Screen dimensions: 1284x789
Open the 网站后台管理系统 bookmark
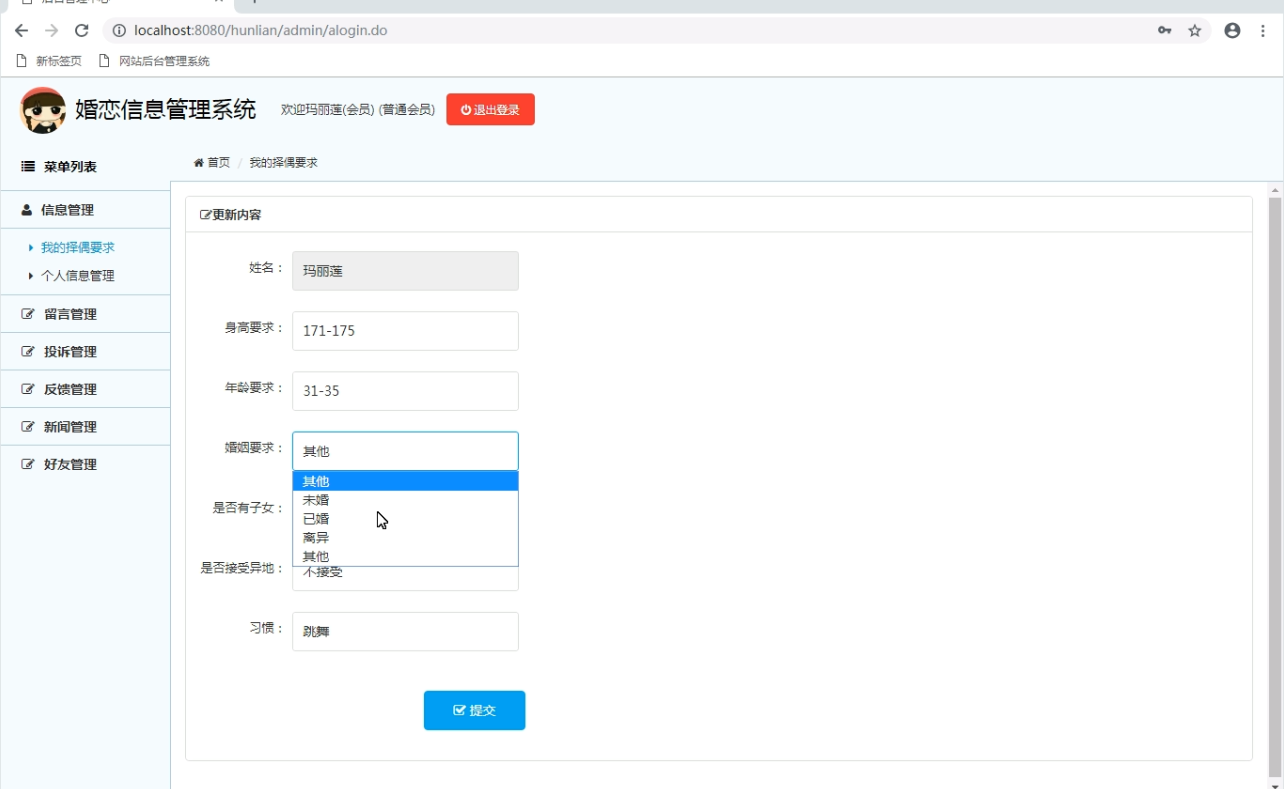[x=154, y=61]
